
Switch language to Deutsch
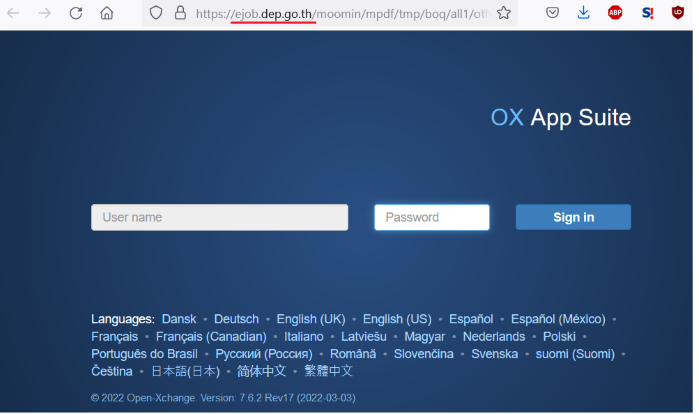[x=236, y=319]
